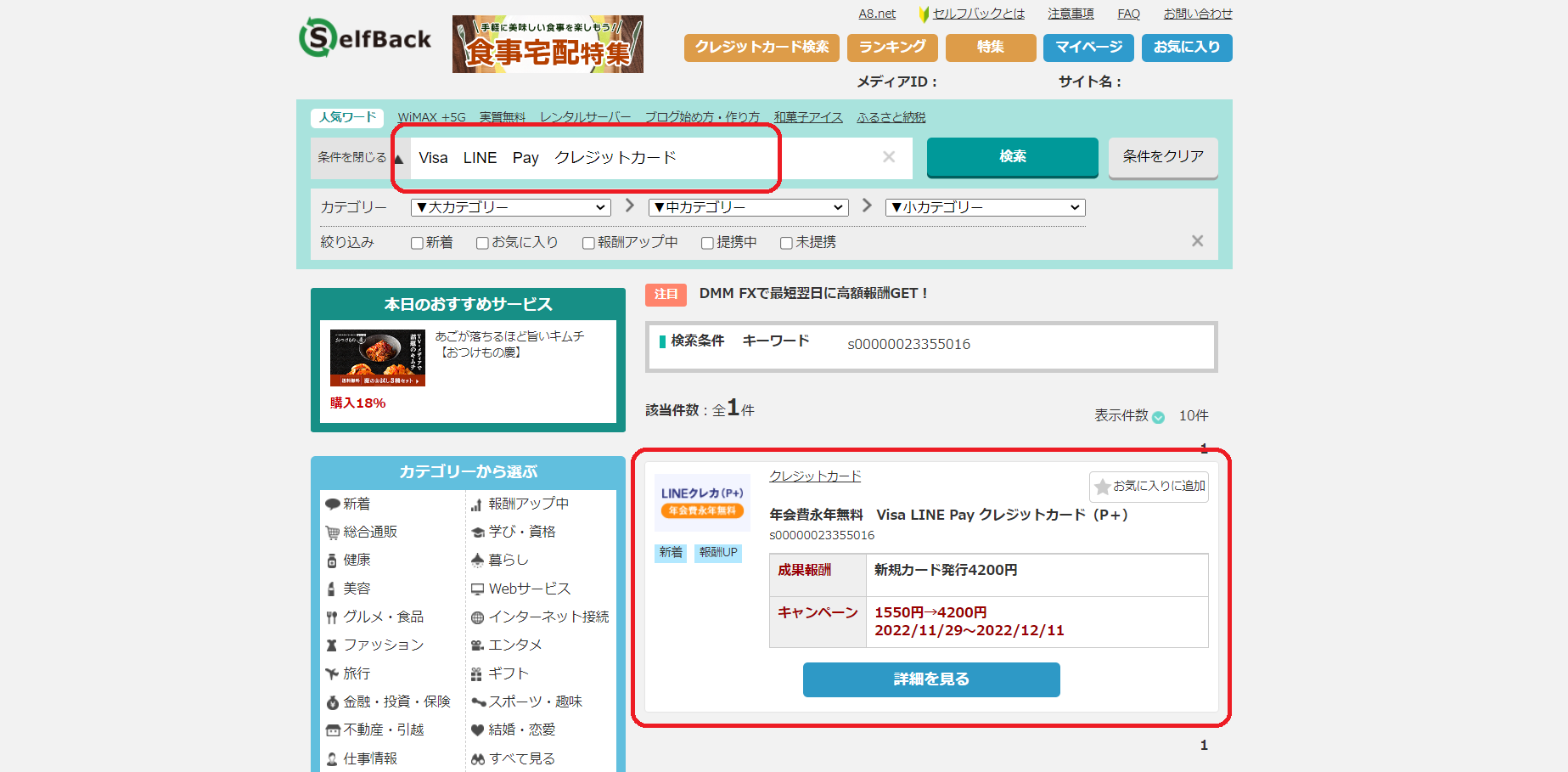Click the 健康 category icon
1568x772 pixels.
point(333,561)
